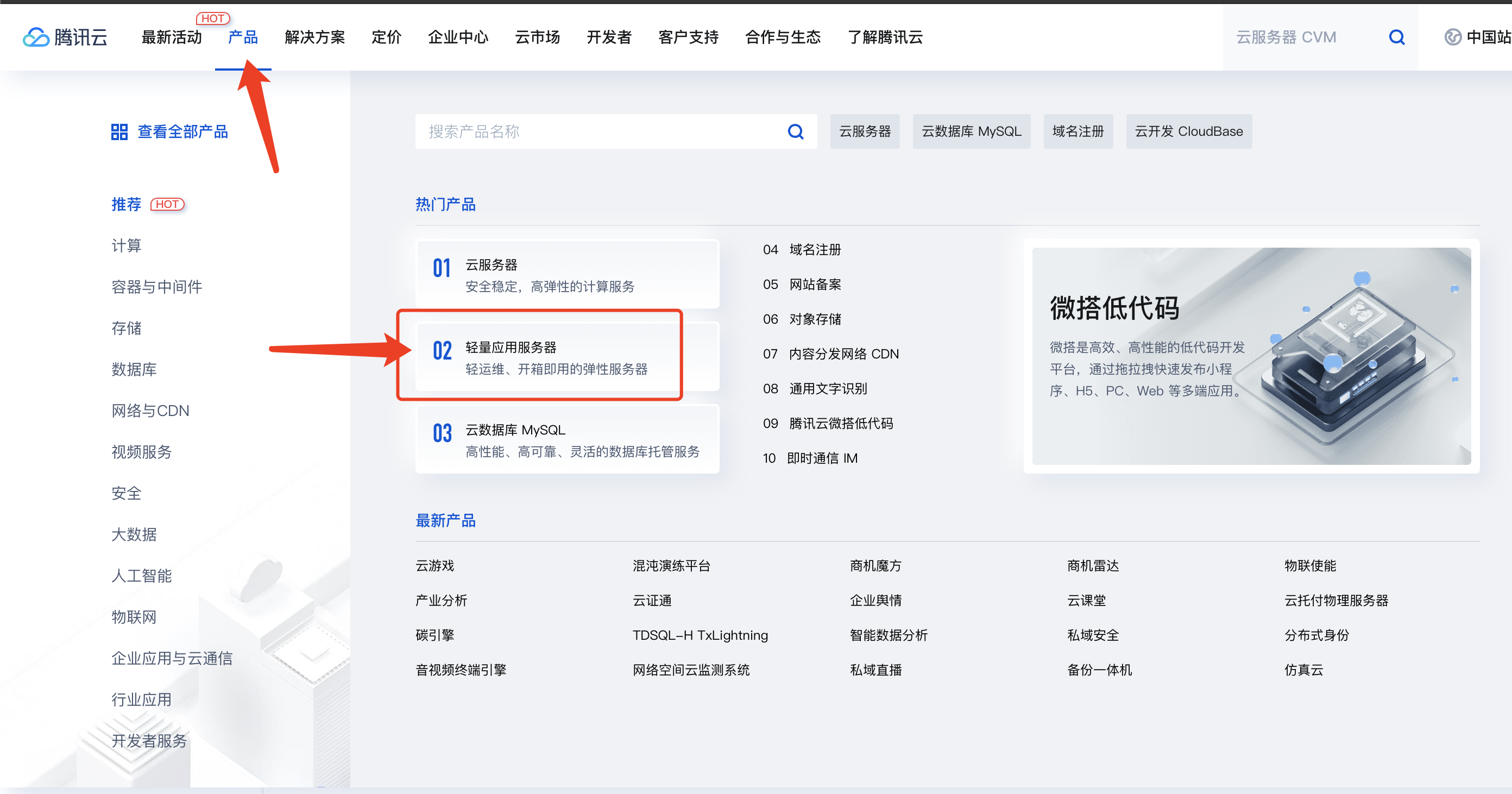
Task: Open the 客户支持 menu
Action: [x=688, y=37]
